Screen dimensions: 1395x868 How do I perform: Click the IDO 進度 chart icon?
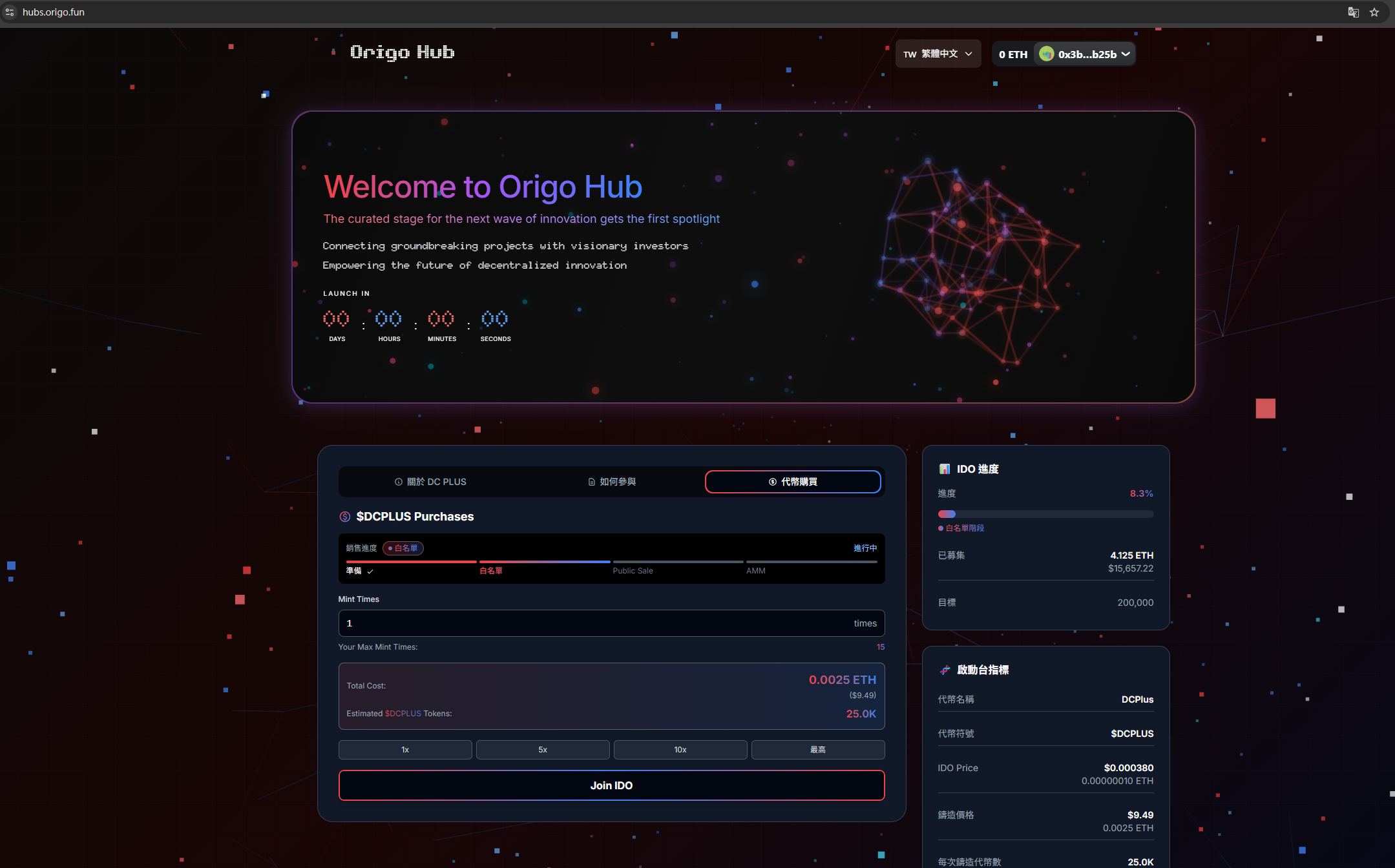pyautogui.click(x=945, y=469)
